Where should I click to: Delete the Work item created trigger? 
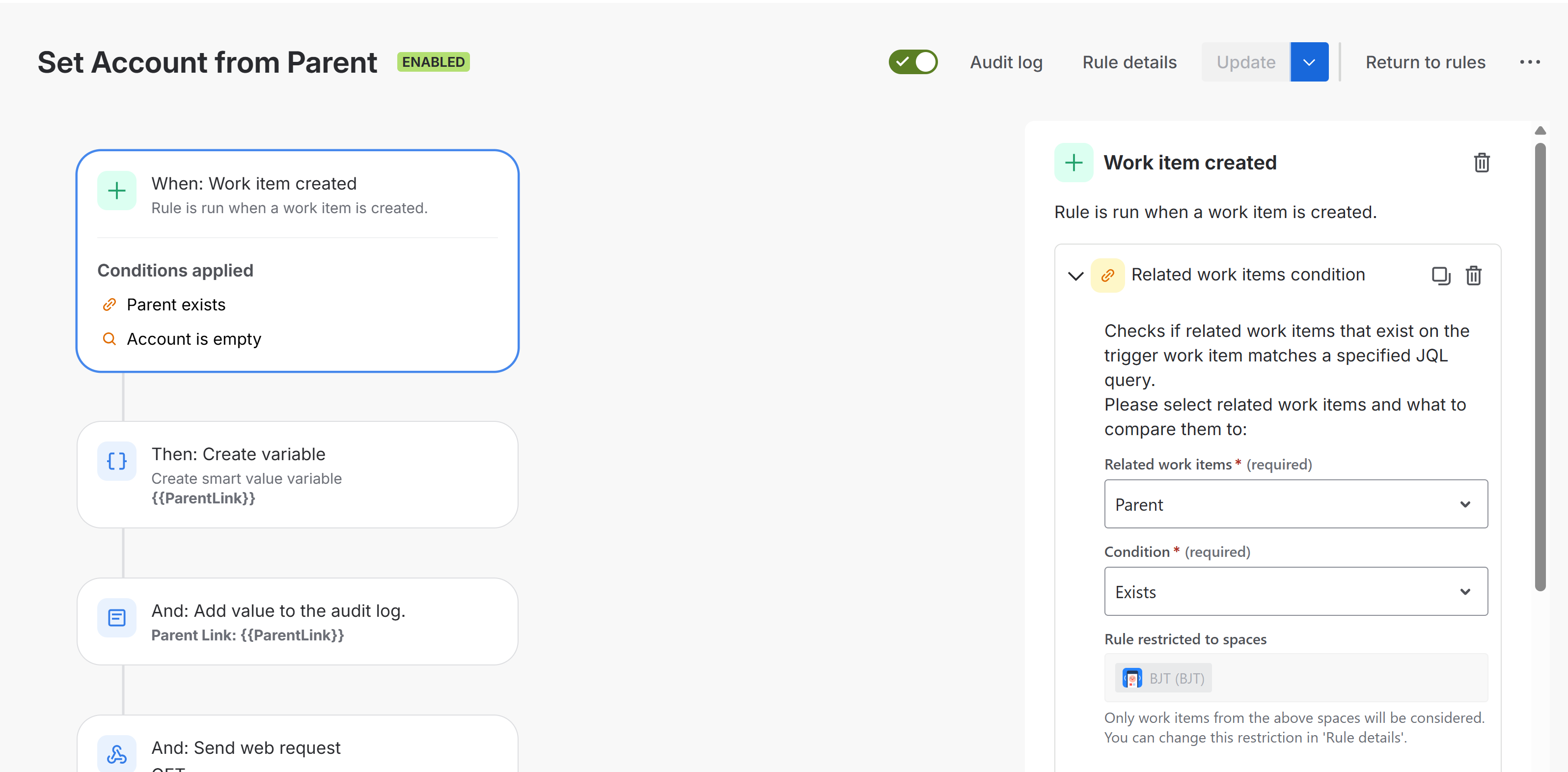[1481, 163]
